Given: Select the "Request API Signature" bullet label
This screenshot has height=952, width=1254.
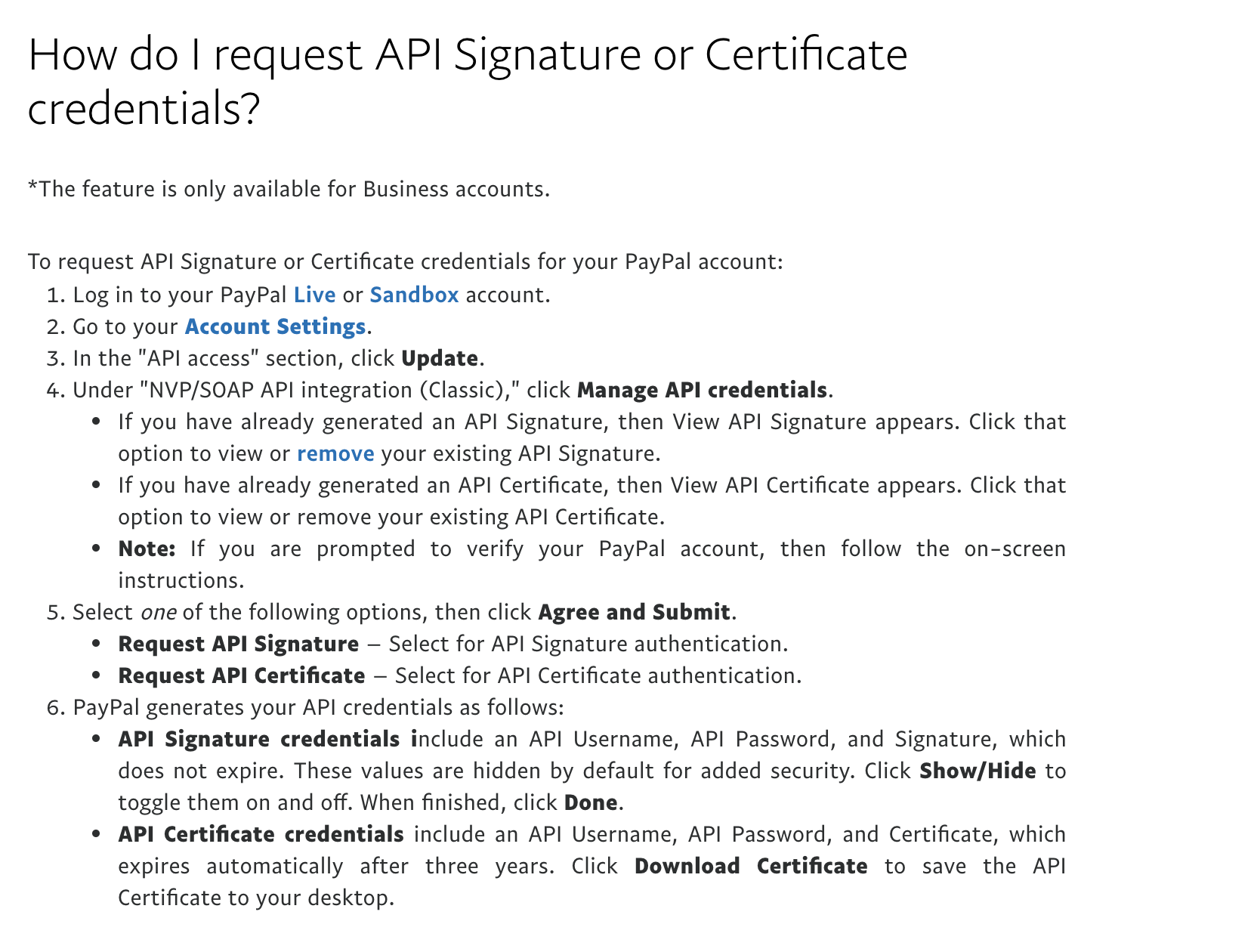Looking at the screenshot, I should pos(238,644).
